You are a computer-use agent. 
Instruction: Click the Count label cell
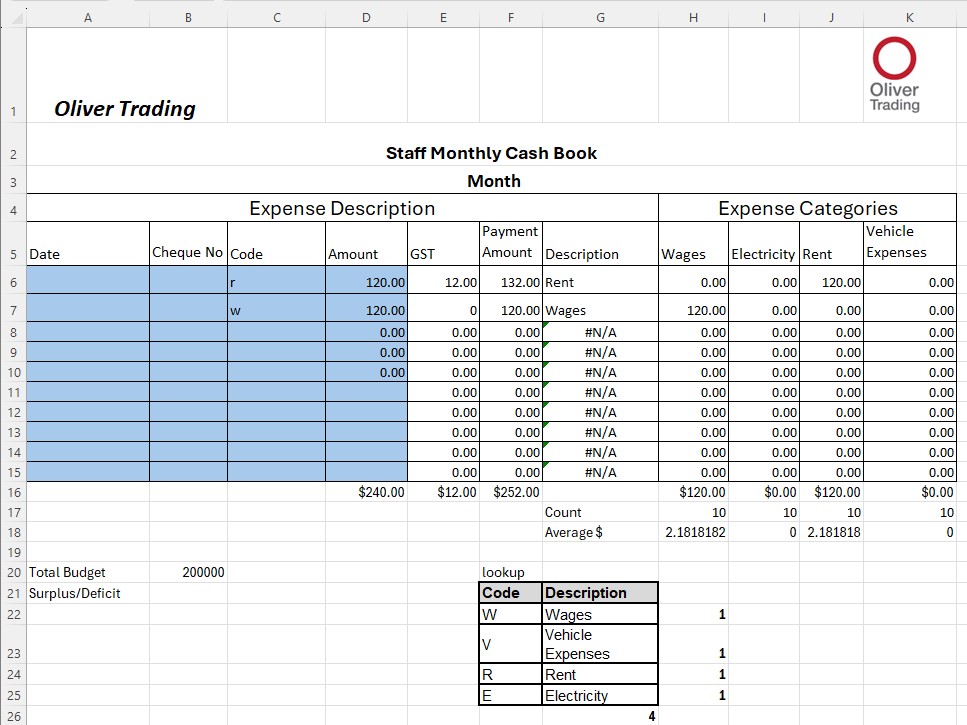[x=600, y=512]
